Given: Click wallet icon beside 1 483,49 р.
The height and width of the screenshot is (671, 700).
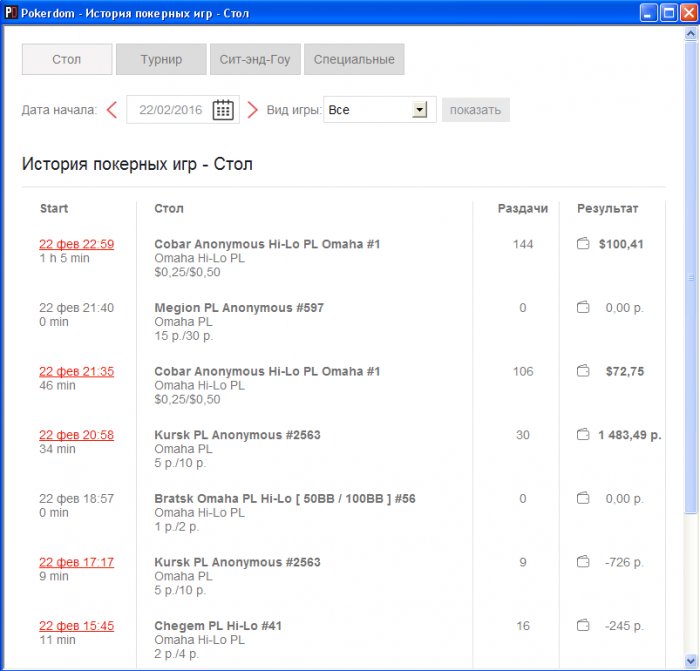Looking at the screenshot, I should tap(583, 434).
